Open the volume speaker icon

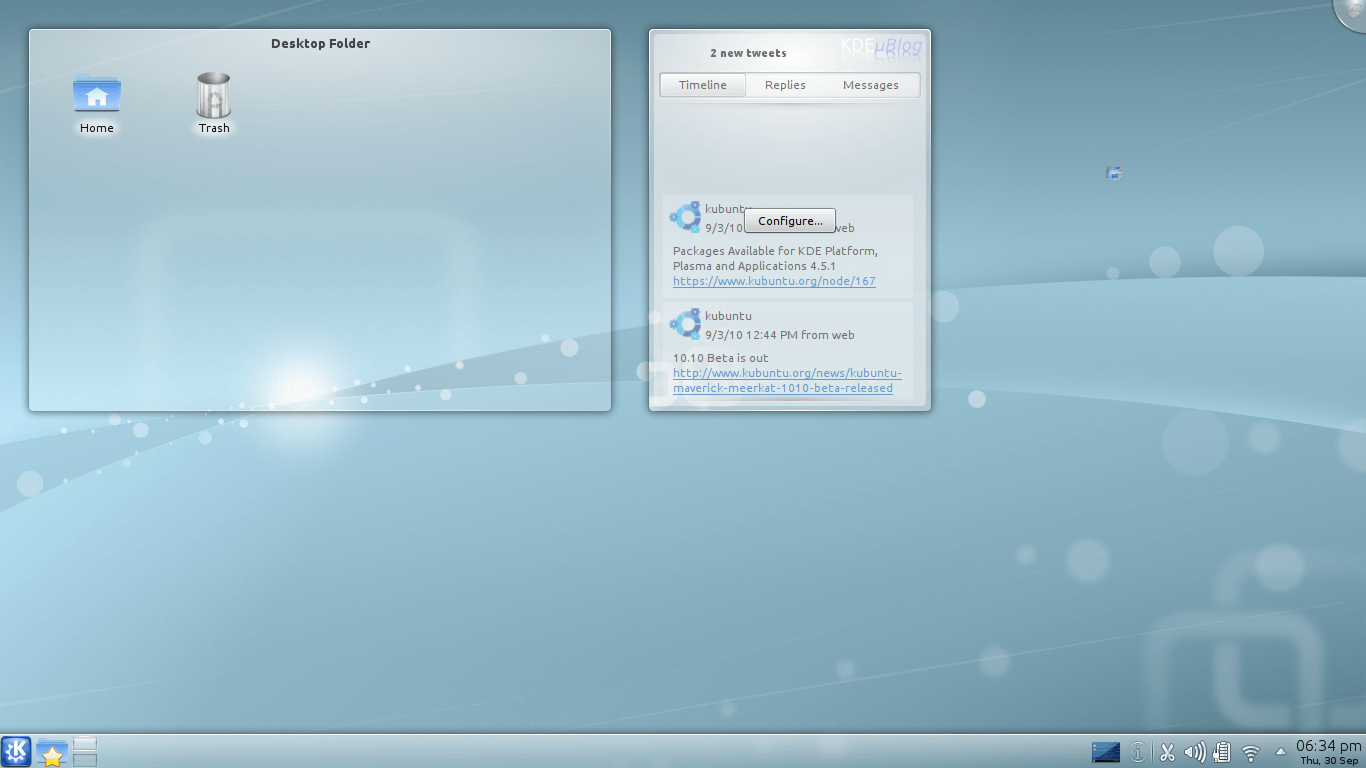tap(1194, 752)
